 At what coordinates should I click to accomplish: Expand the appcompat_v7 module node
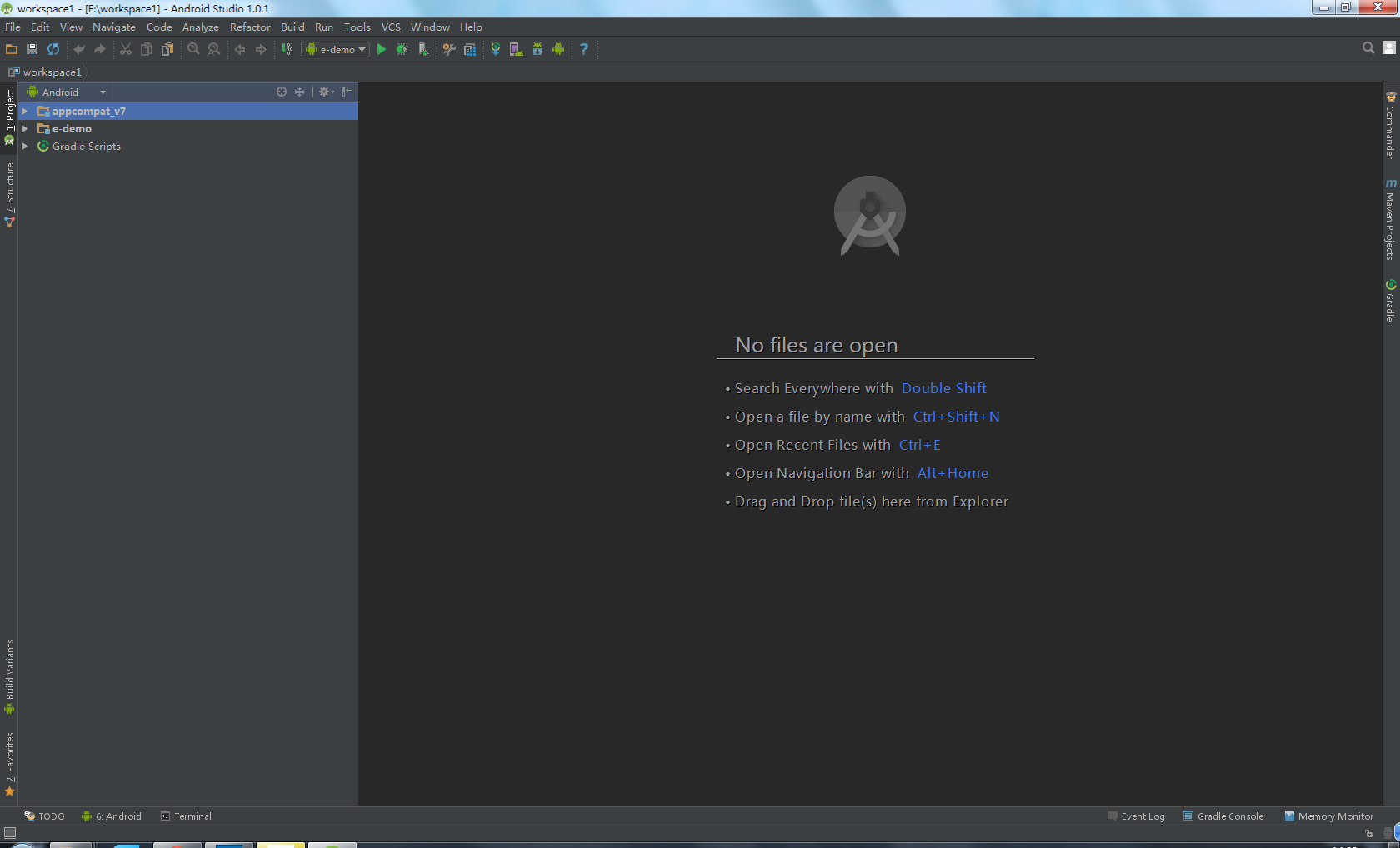click(x=25, y=112)
